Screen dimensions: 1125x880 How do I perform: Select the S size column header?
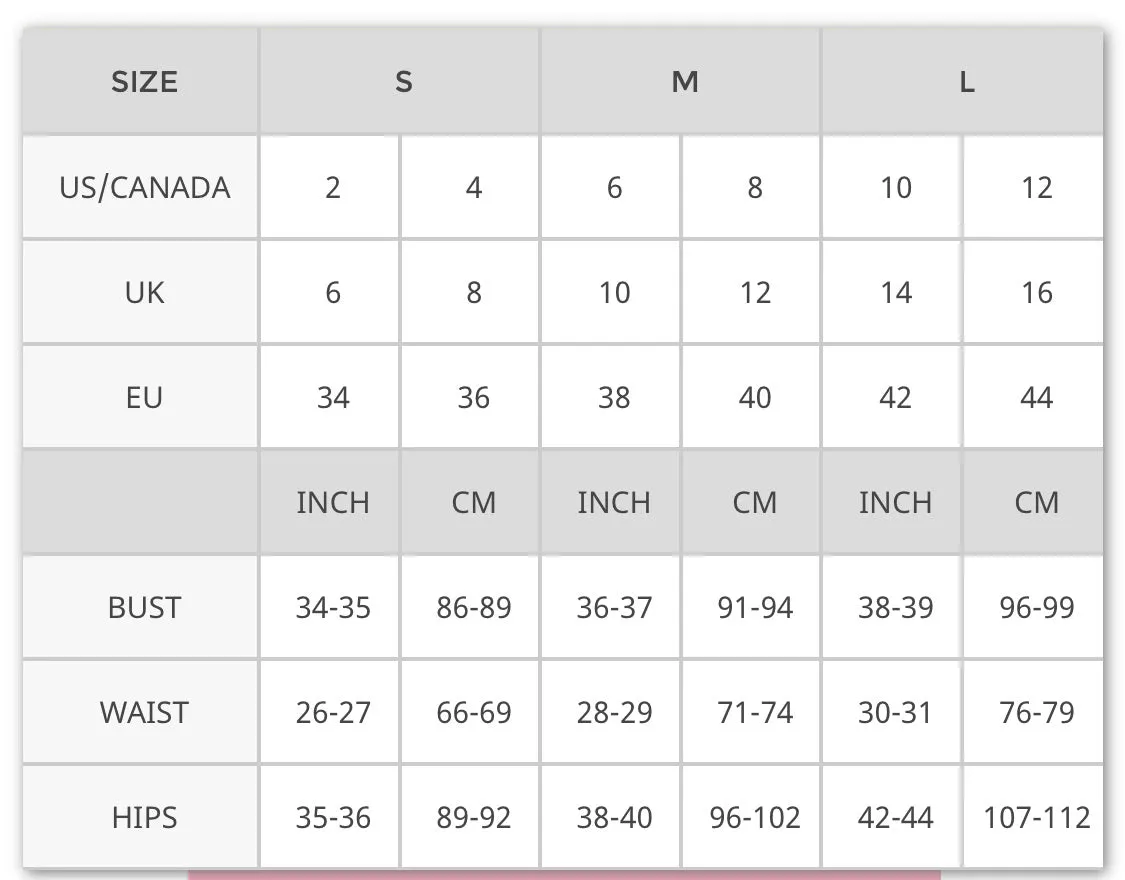400,81
